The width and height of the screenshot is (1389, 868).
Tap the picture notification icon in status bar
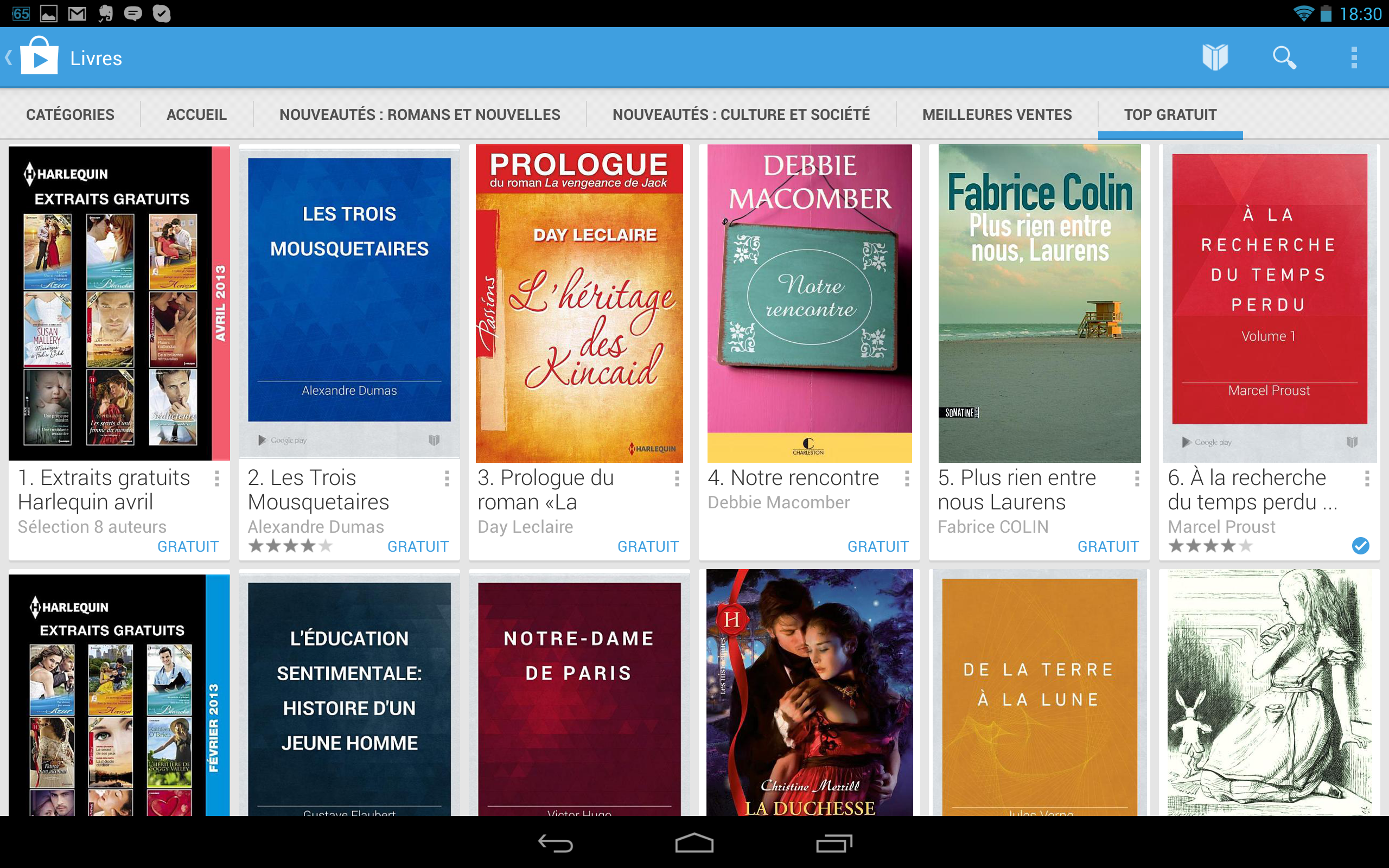point(49,13)
